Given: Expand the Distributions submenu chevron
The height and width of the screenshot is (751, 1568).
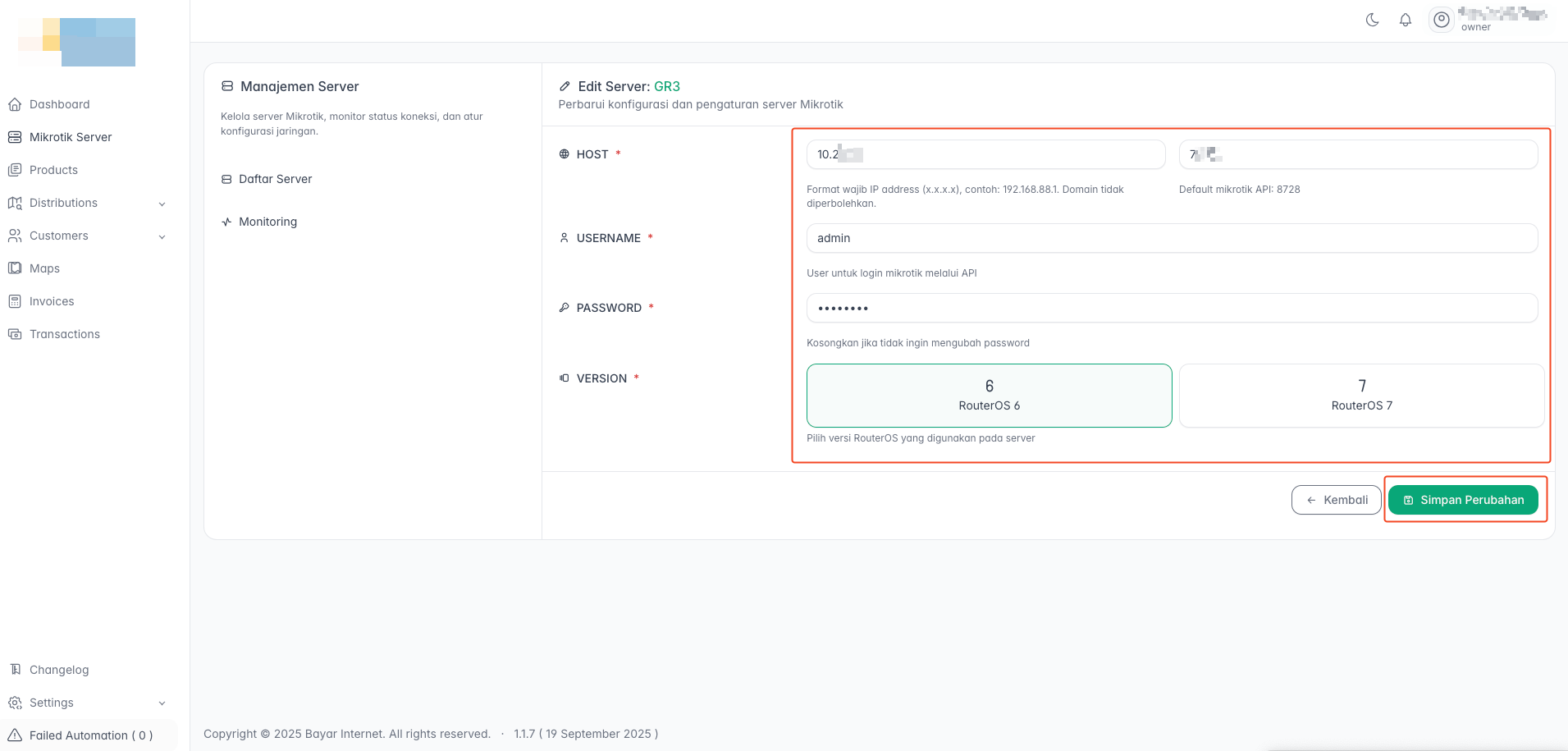Looking at the screenshot, I should (x=162, y=204).
